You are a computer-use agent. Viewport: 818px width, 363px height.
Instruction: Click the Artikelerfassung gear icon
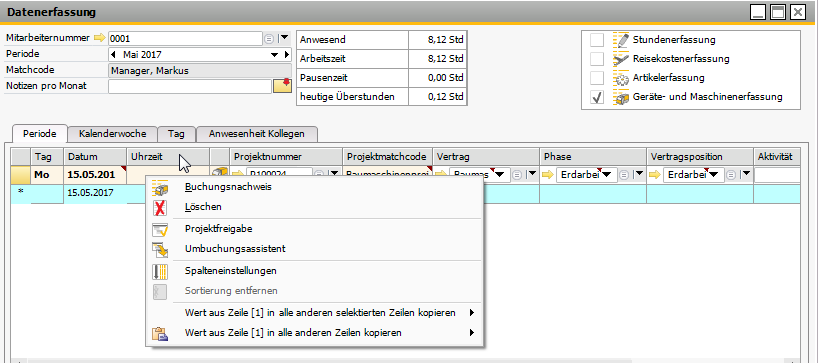(621, 78)
